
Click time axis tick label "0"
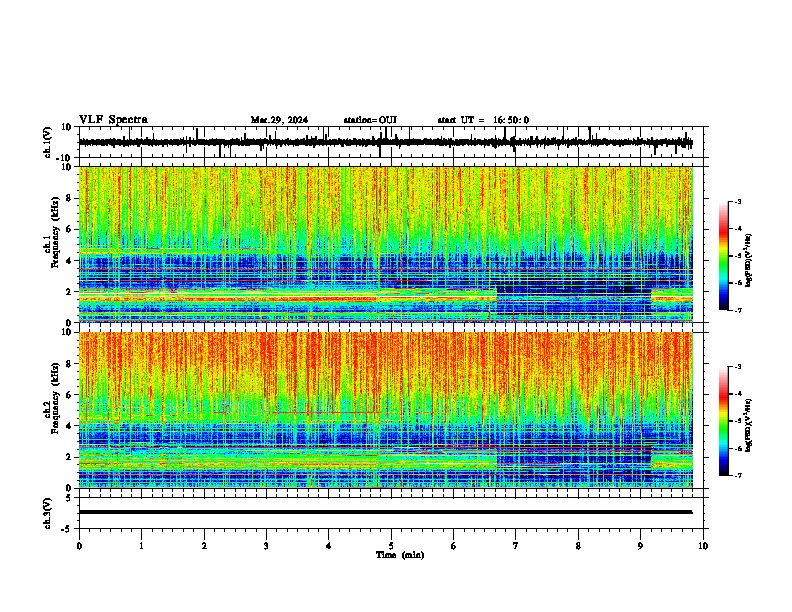pos(79,546)
